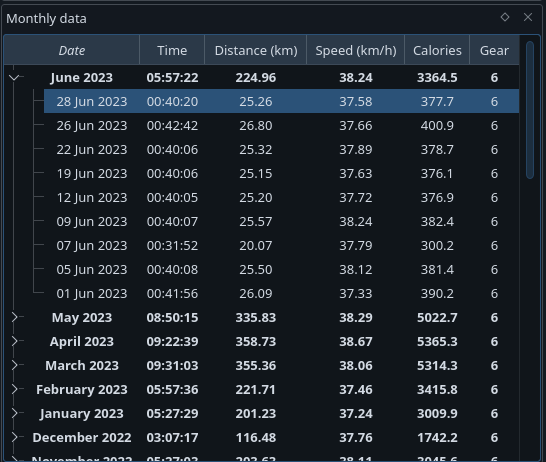Screen dimensions: 546x462
Task: Click the time value 00:42:42
Action: click(172, 125)
